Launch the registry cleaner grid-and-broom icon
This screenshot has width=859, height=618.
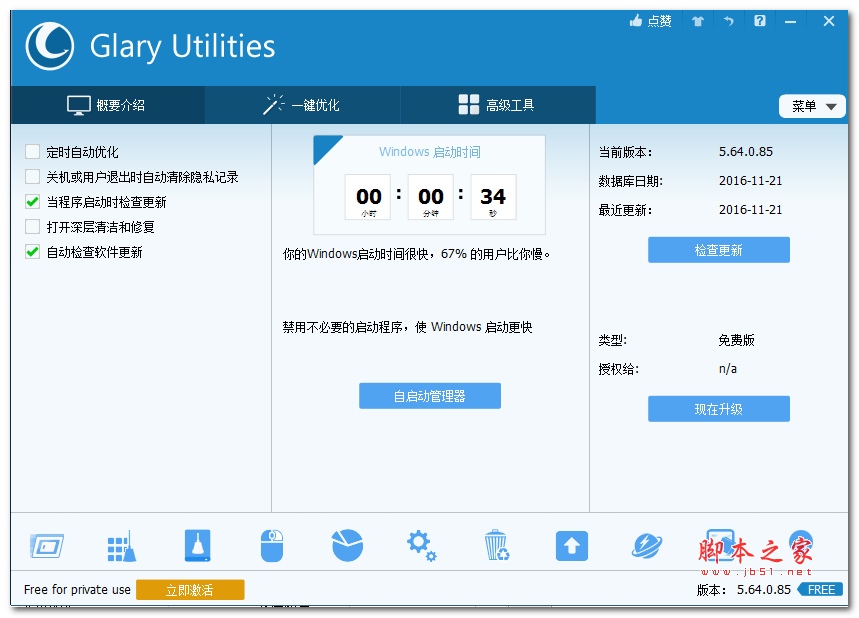click(x=122, y=546)
